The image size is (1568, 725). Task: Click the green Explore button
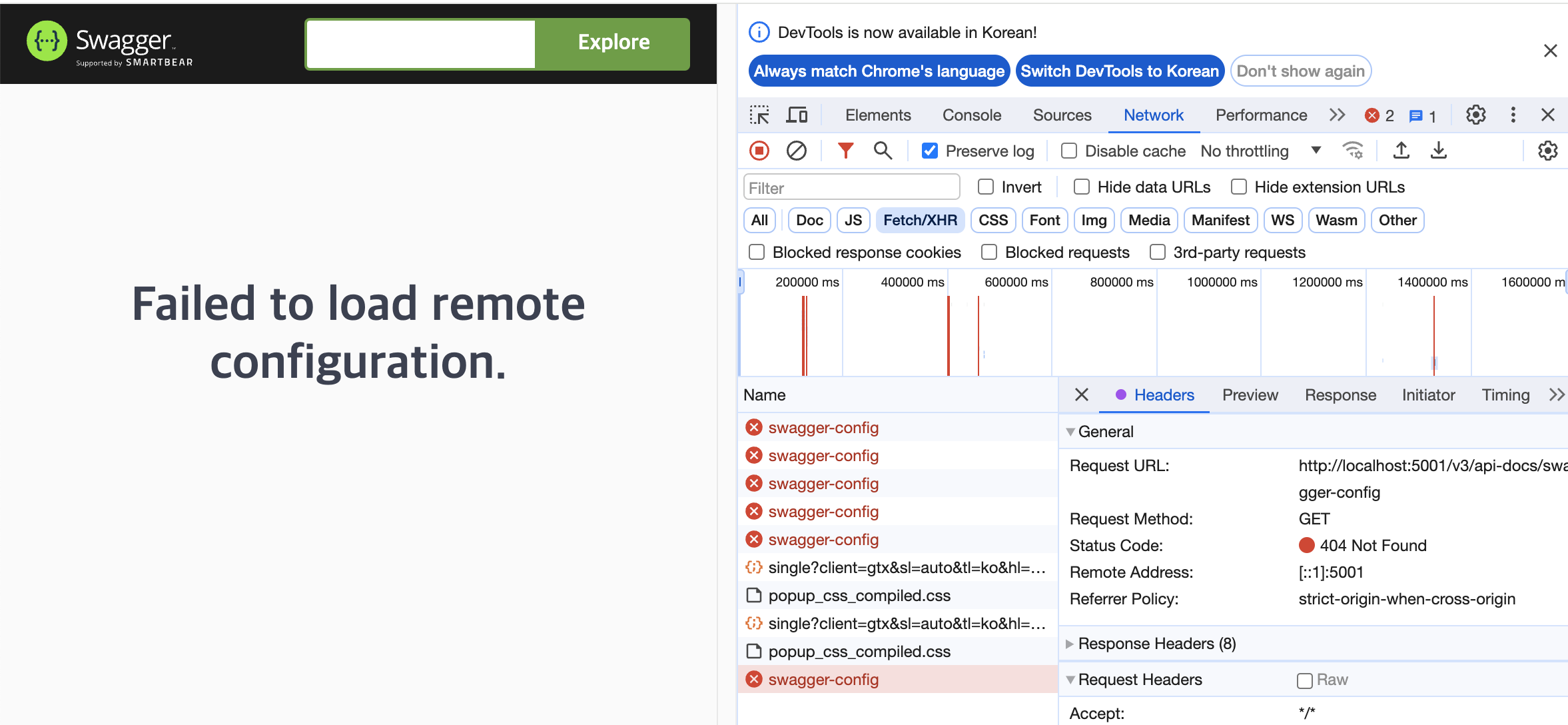613,43
